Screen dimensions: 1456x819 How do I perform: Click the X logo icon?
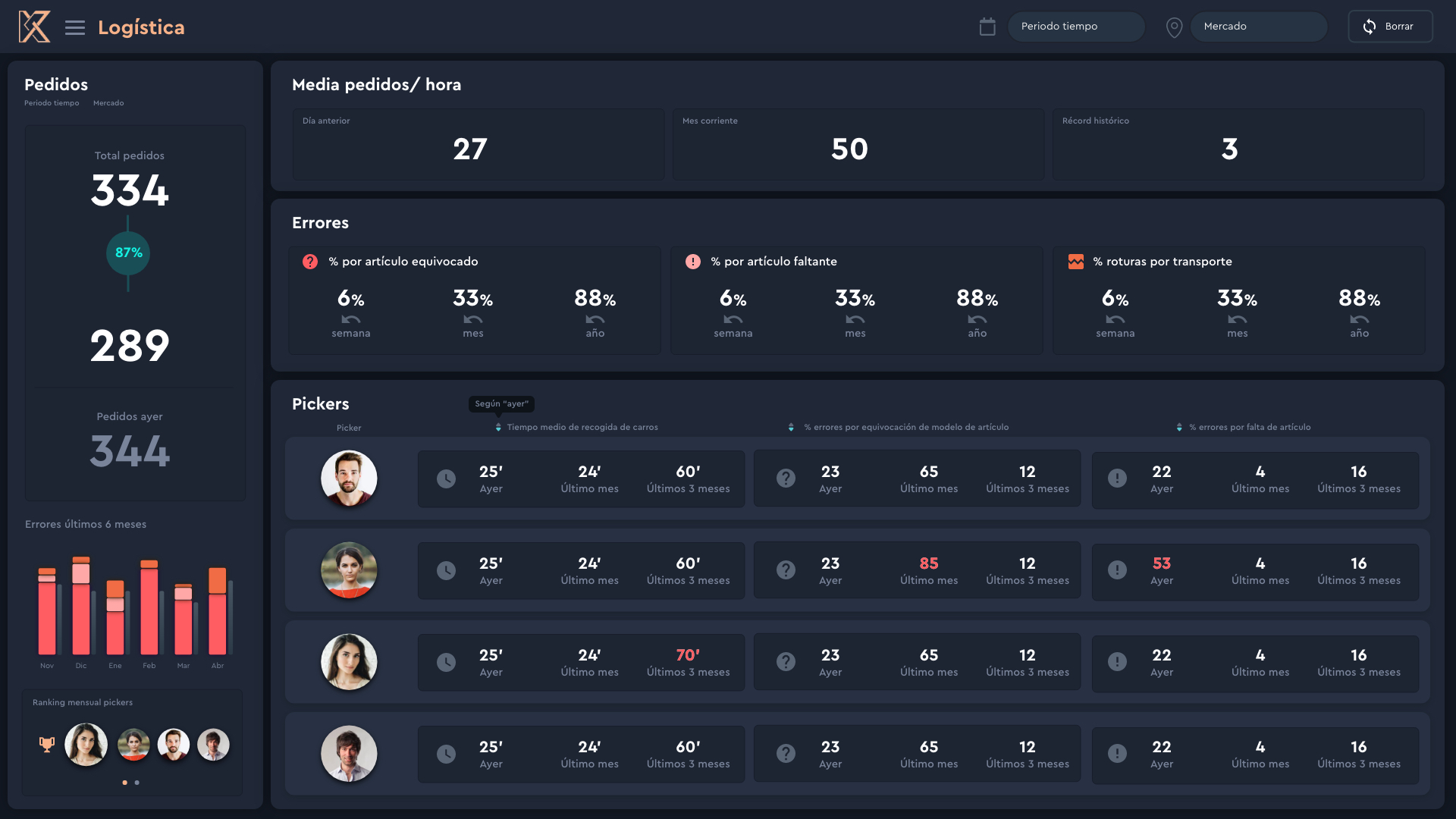point(34,27)
